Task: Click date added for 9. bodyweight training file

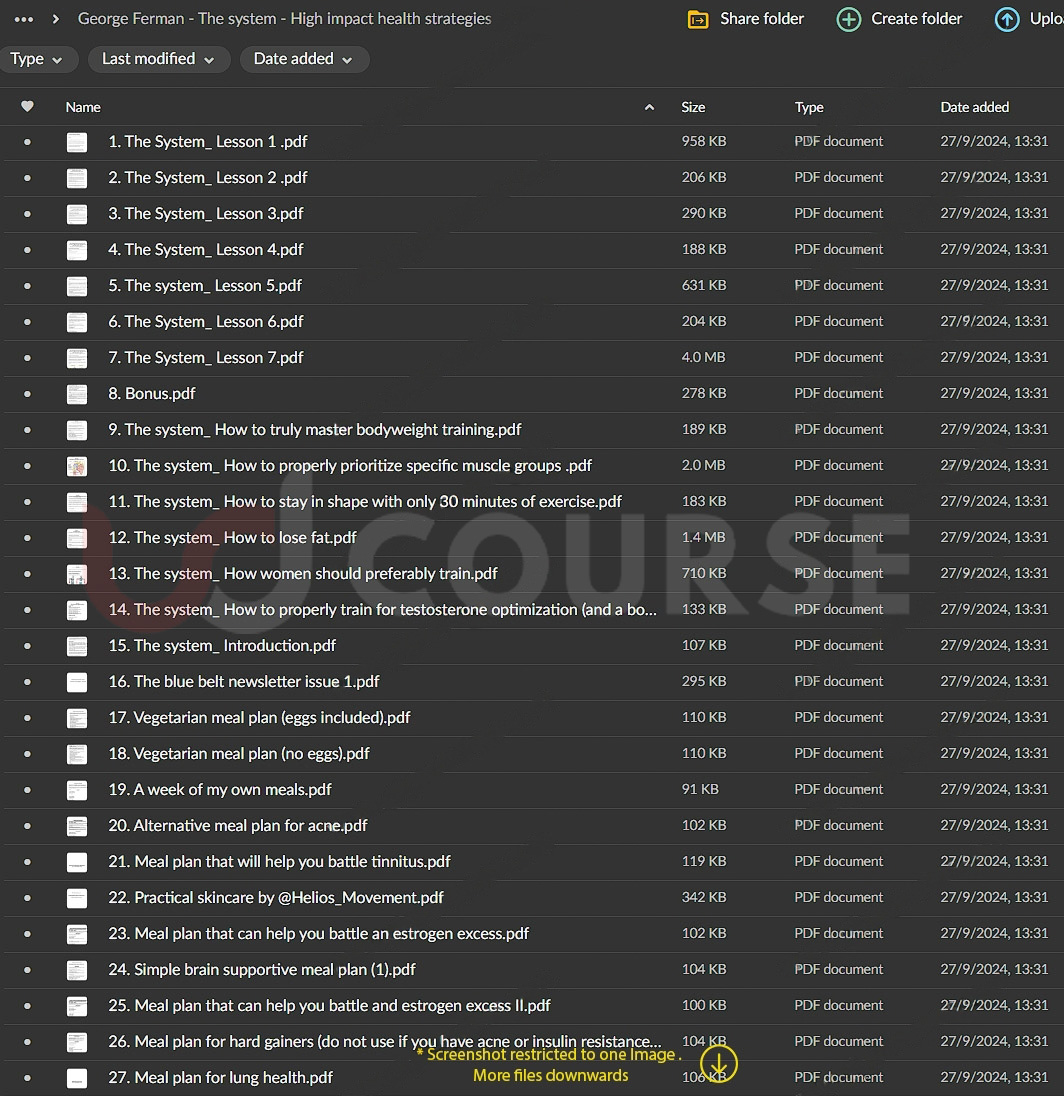Action: pyautogui.click(x=994, y=430)
